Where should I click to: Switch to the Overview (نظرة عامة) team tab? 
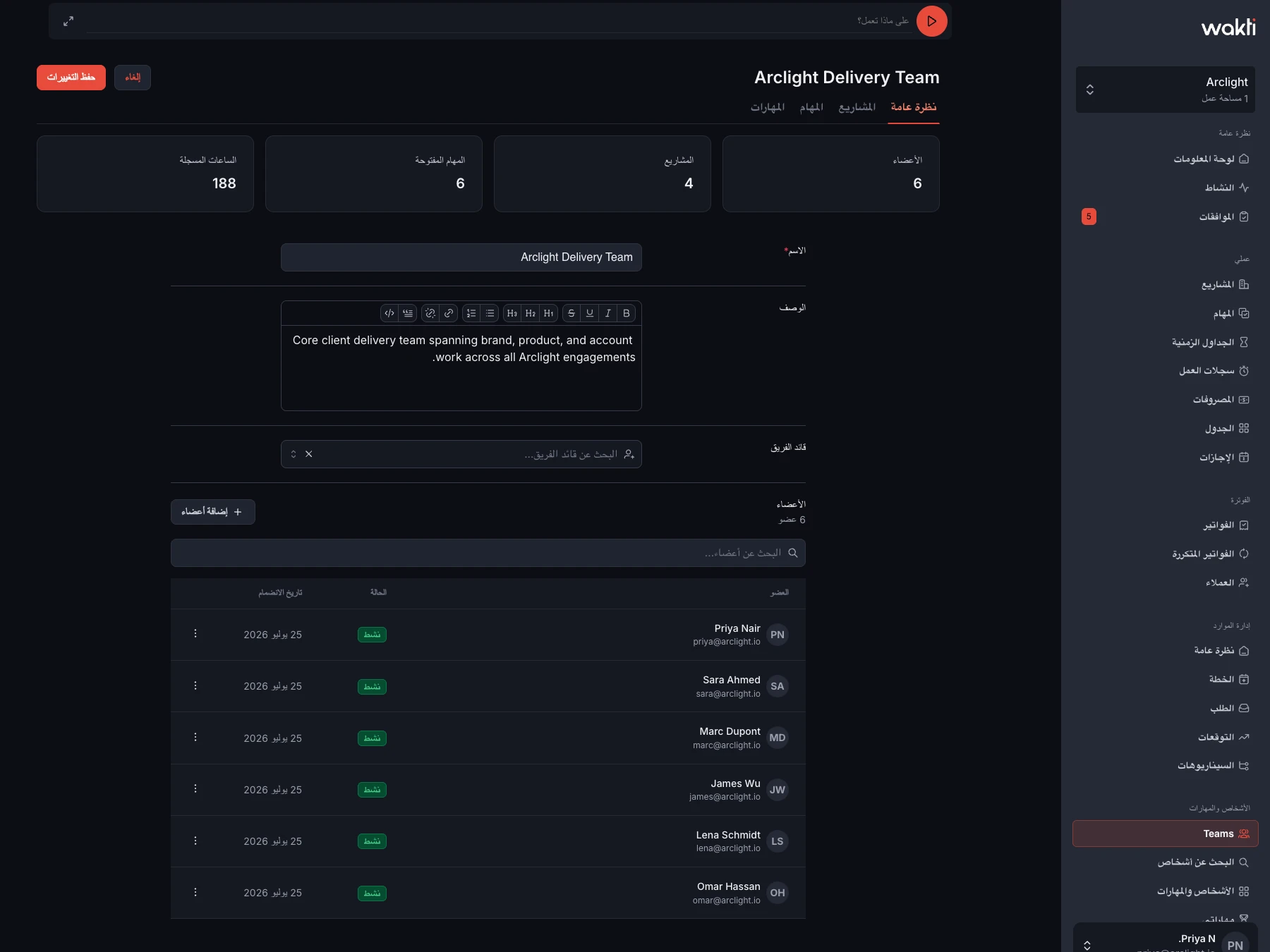pos(914,107)
